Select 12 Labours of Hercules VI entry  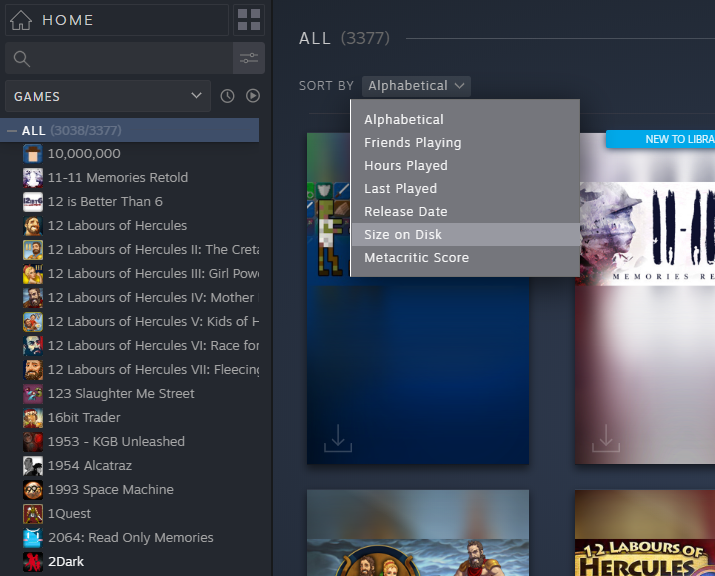coord(141,346)
